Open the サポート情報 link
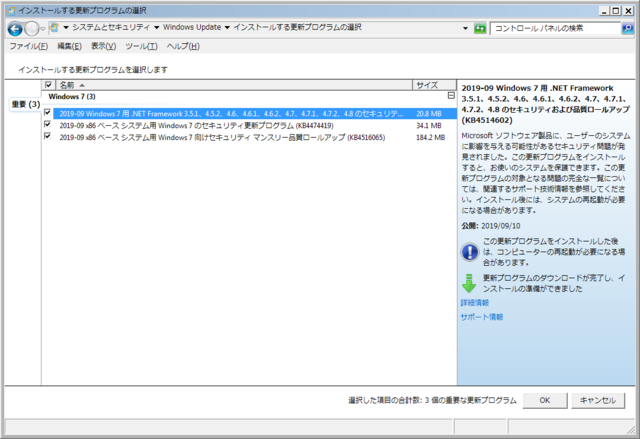The height and width of the screenshot is (439, 640). coord(482,317)
